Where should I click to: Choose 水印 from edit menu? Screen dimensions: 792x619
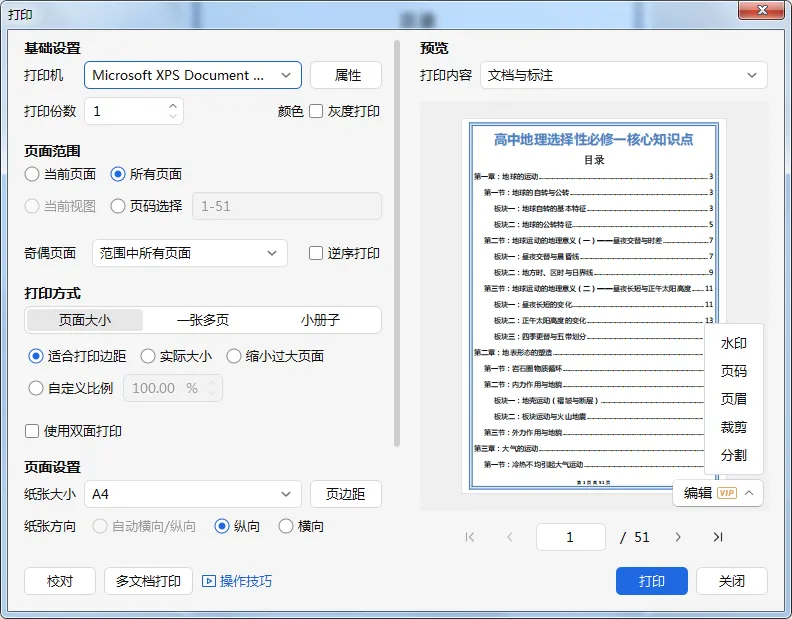tap(733, 344)
